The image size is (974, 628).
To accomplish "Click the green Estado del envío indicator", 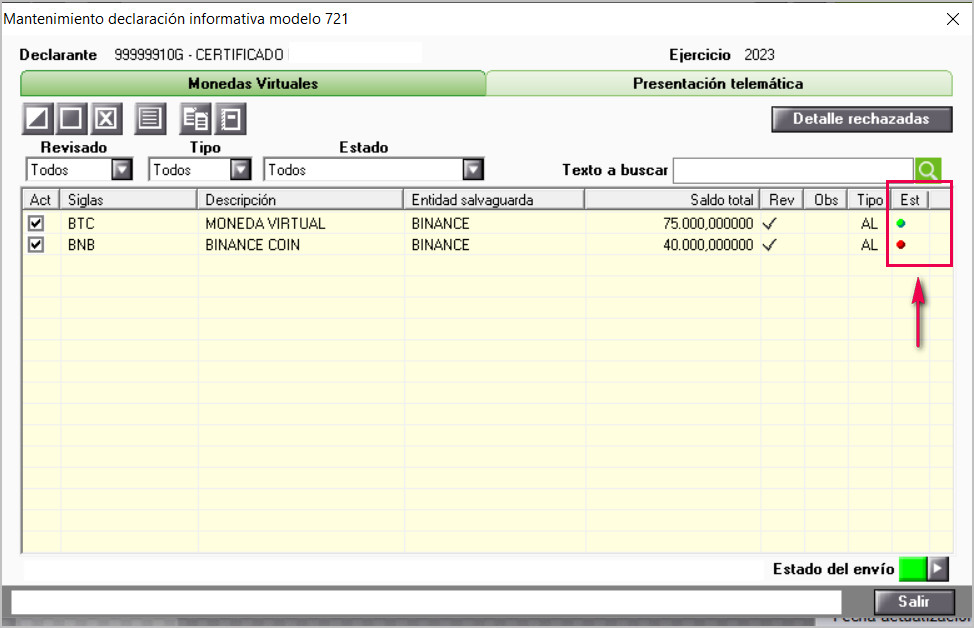I will tap(913, 568).
